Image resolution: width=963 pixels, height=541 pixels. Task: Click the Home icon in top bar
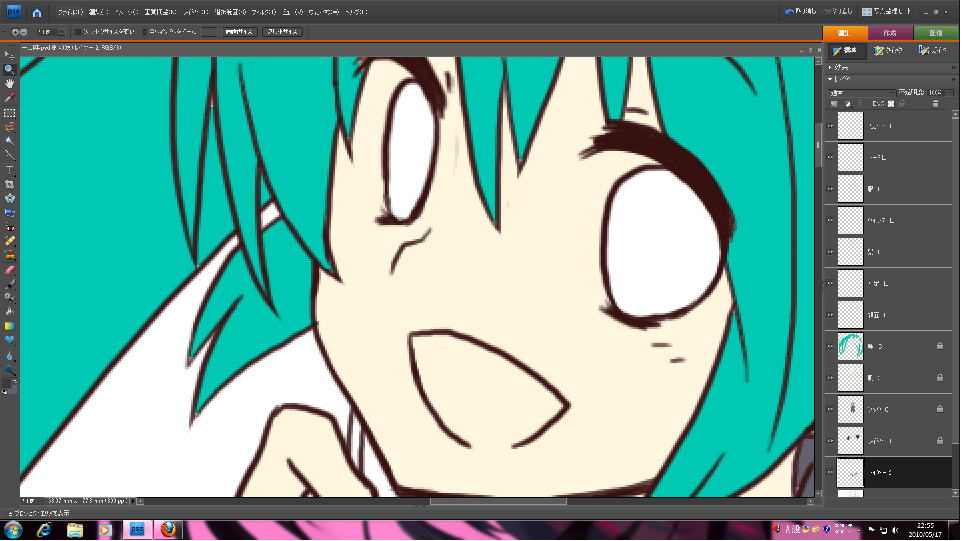pyautogui.click(x=37, y=12)
